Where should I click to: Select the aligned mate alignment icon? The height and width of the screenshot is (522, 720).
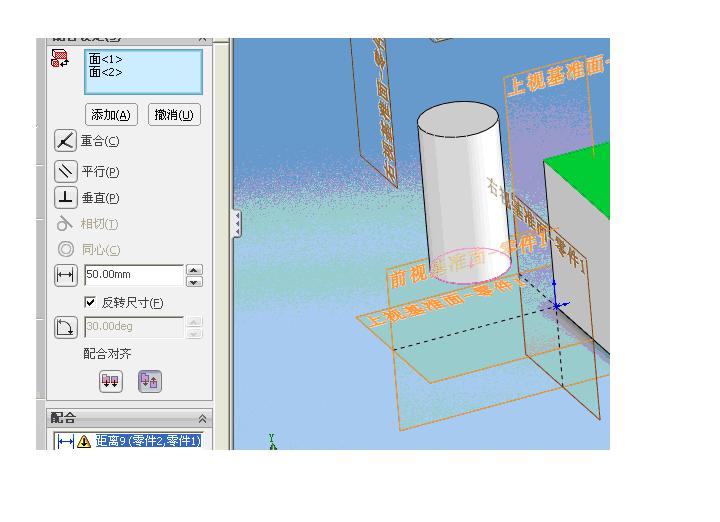pos(111,381)
